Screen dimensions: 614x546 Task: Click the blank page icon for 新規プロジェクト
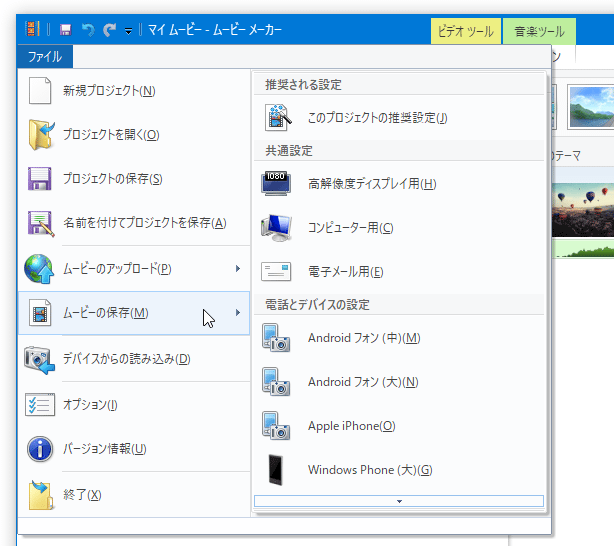[40, 90]
